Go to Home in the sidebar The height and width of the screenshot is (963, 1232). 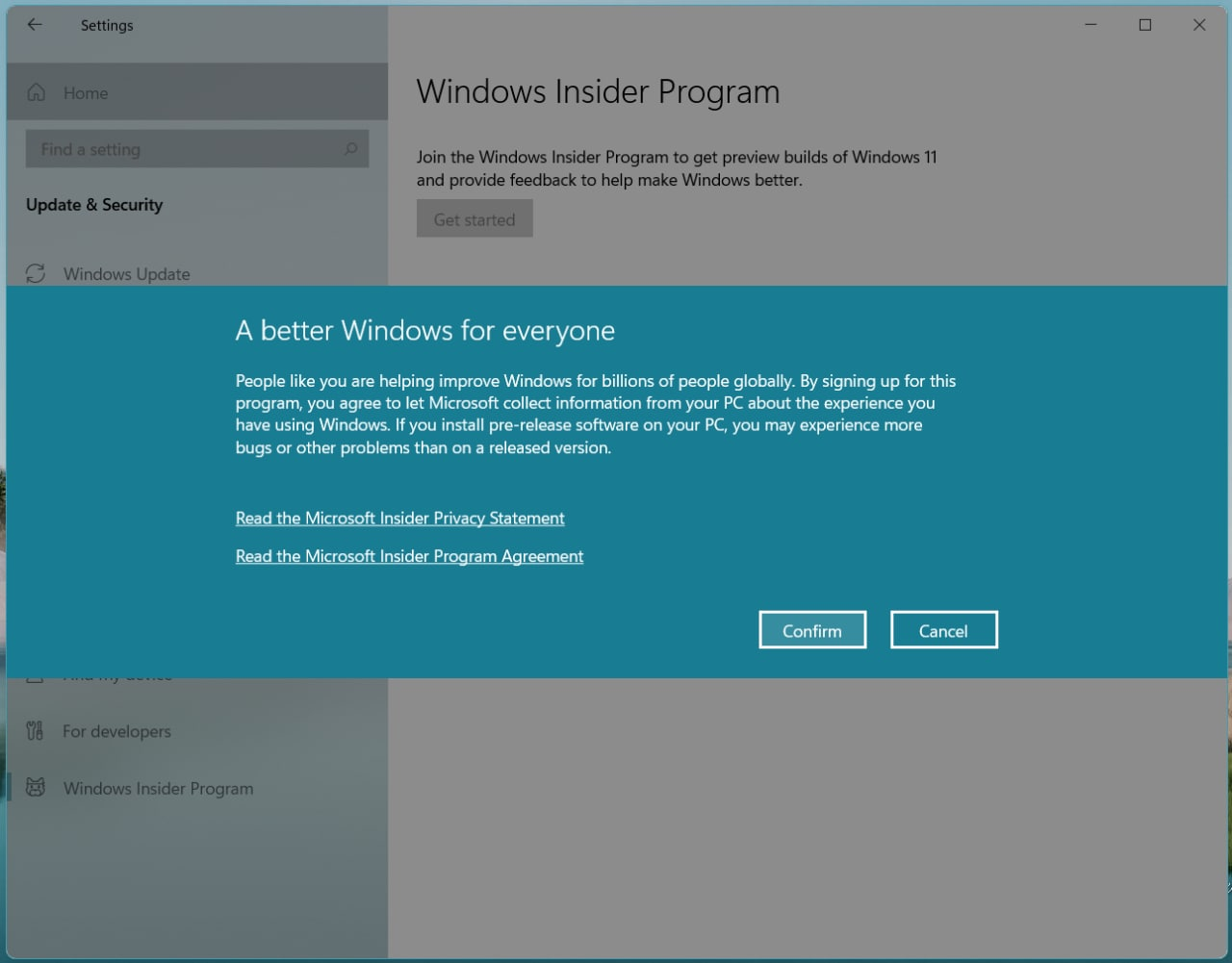point(86,93)
